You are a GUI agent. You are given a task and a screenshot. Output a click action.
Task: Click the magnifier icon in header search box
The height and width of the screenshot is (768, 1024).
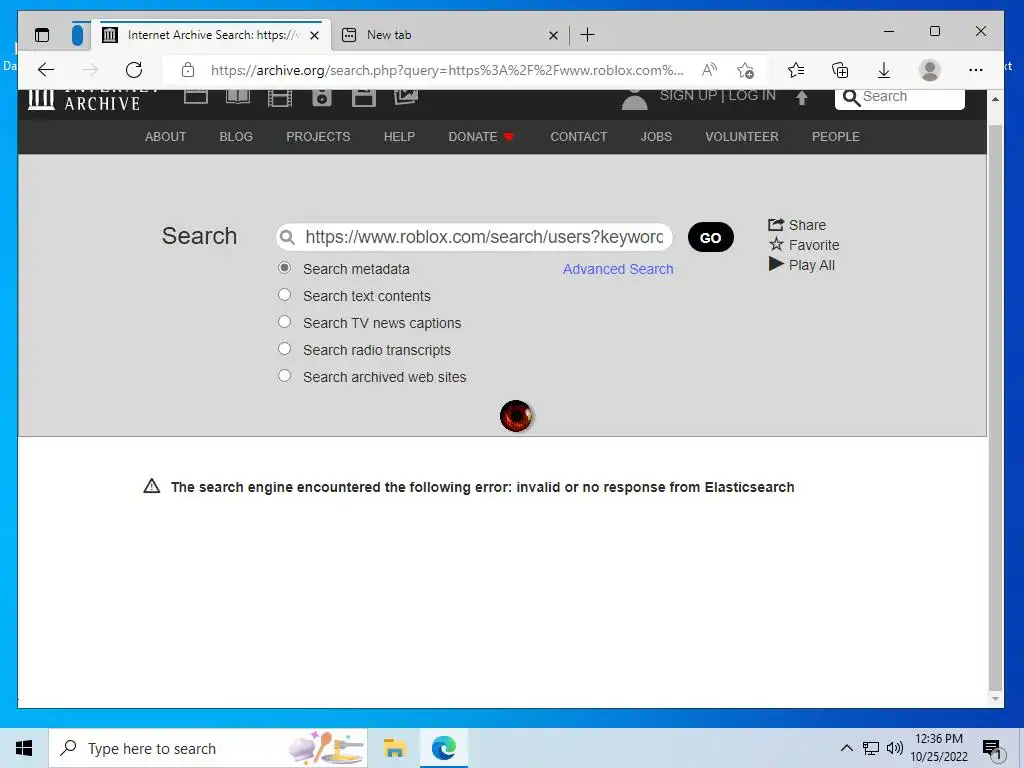click(x=851, y=97)
